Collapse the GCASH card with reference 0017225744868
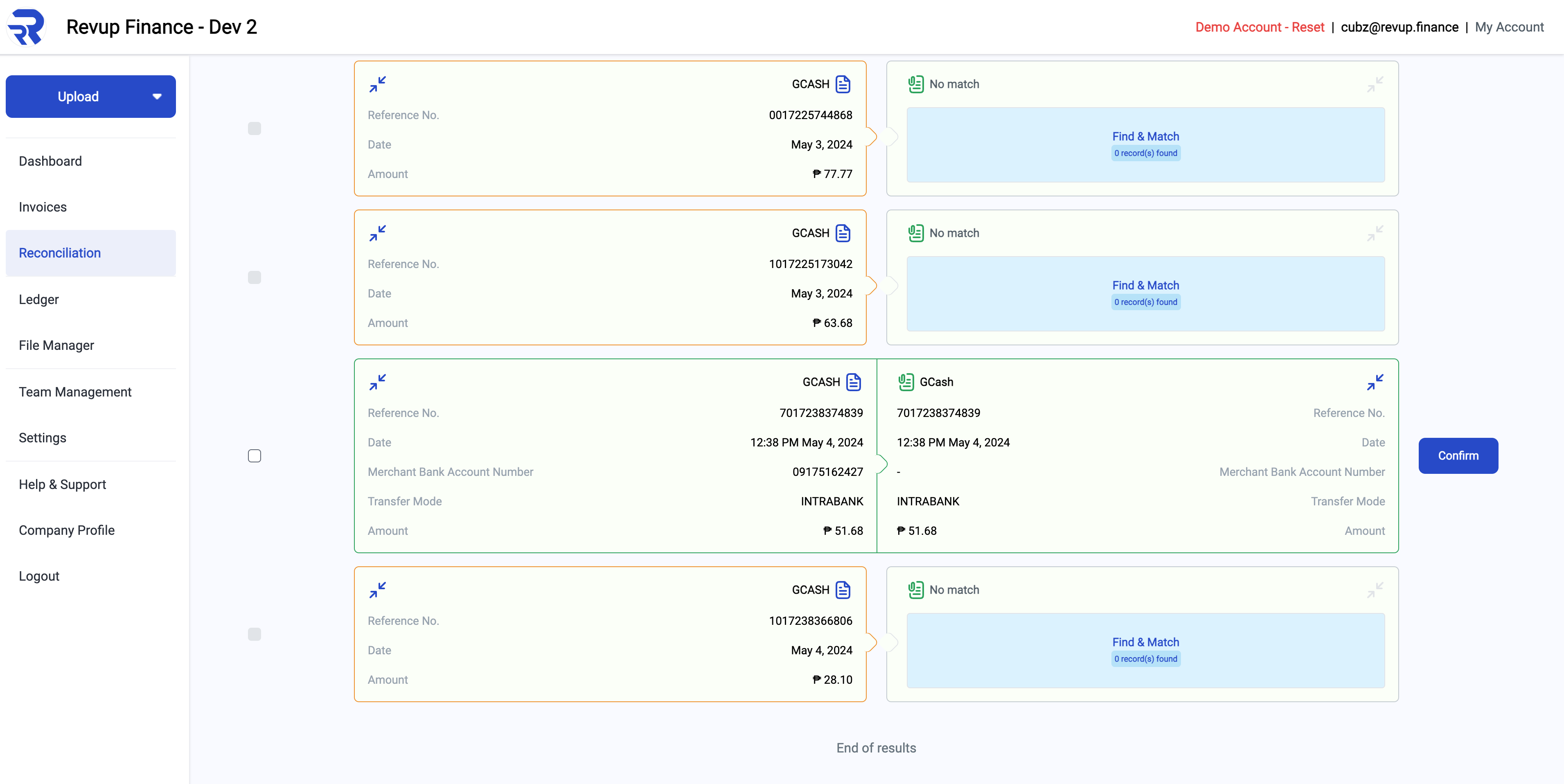This screenshot has width=1564, height=784. coord(378,84)
